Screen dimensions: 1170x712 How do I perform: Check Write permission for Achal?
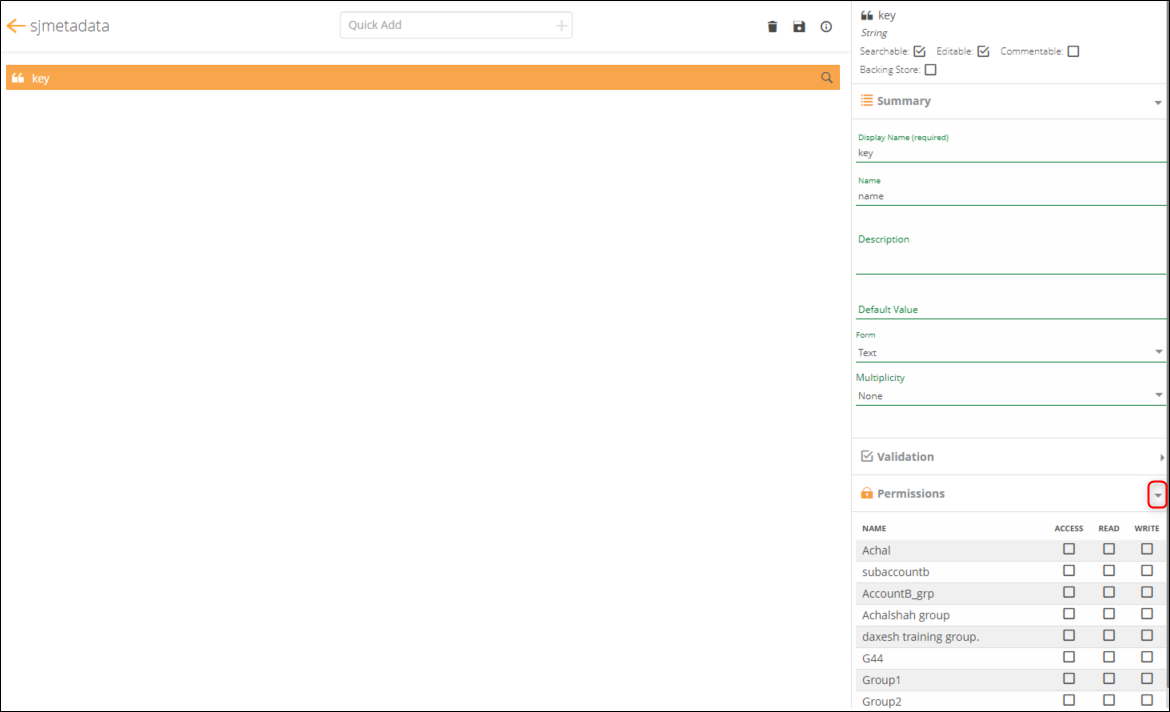(1147, 549)
